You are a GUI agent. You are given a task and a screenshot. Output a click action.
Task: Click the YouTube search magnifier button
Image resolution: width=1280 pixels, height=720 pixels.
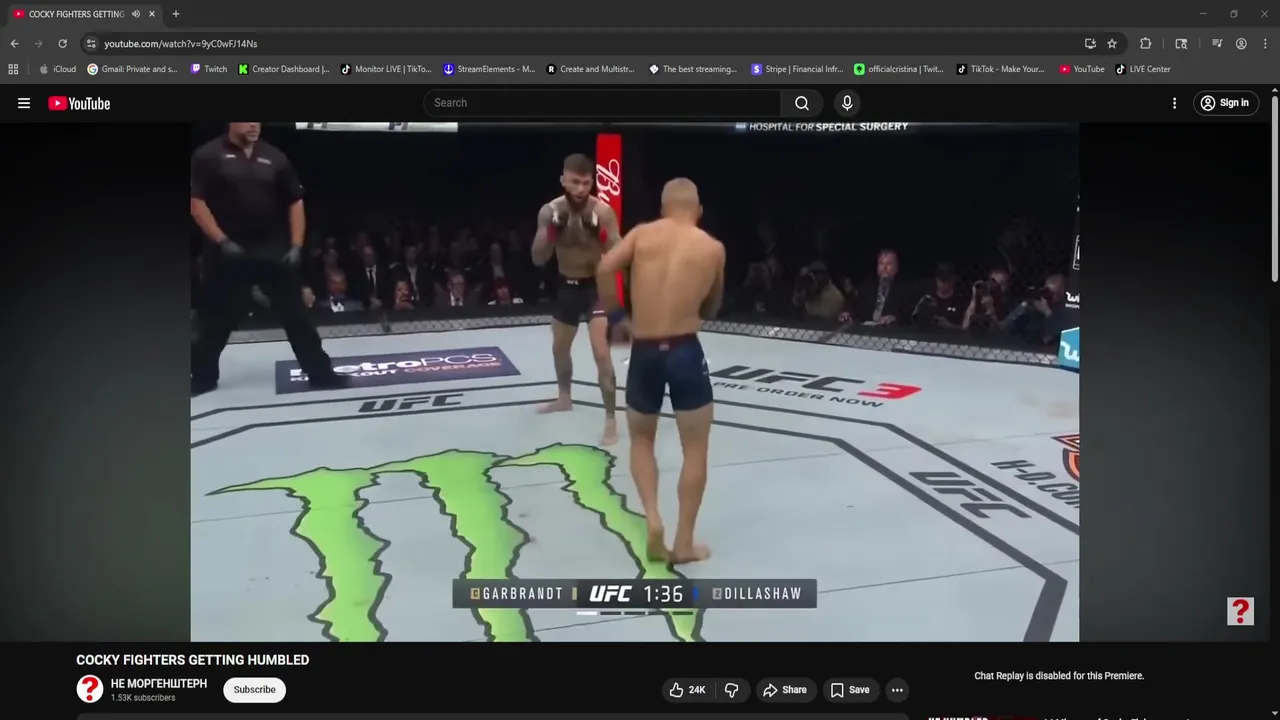click(802, 103)
